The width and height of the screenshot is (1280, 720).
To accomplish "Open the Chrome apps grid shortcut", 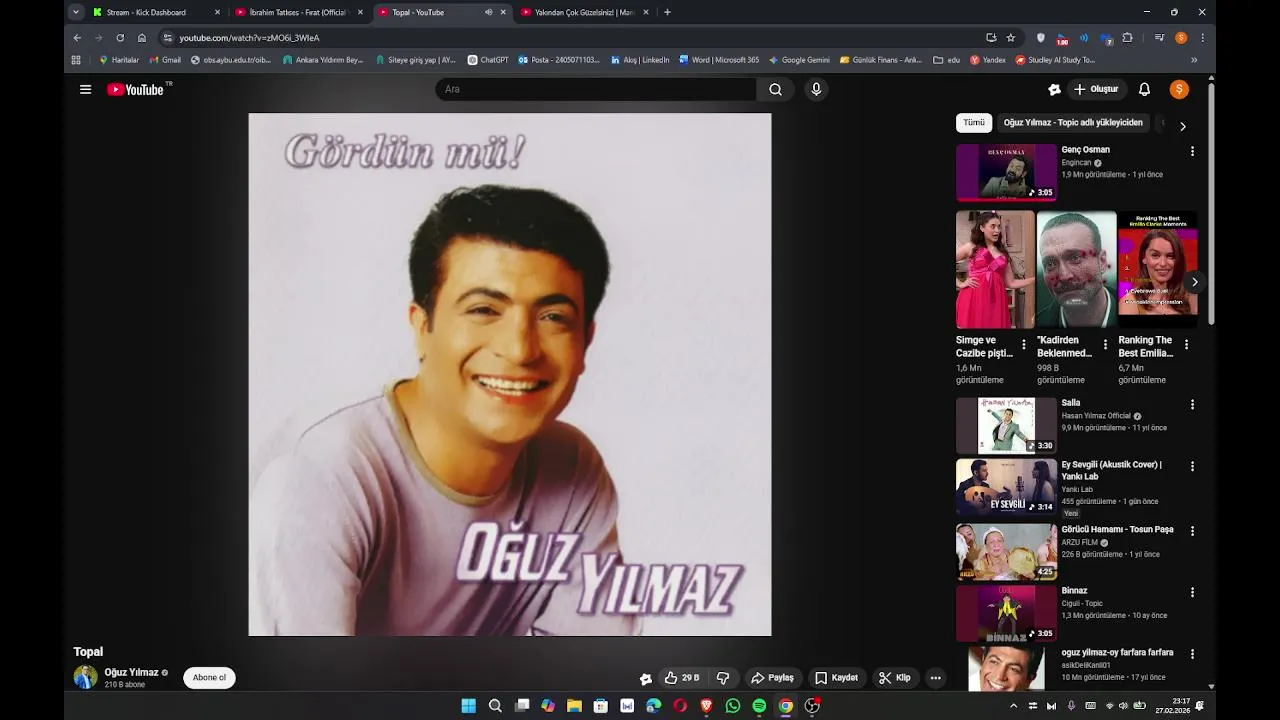I will (76, 60).
